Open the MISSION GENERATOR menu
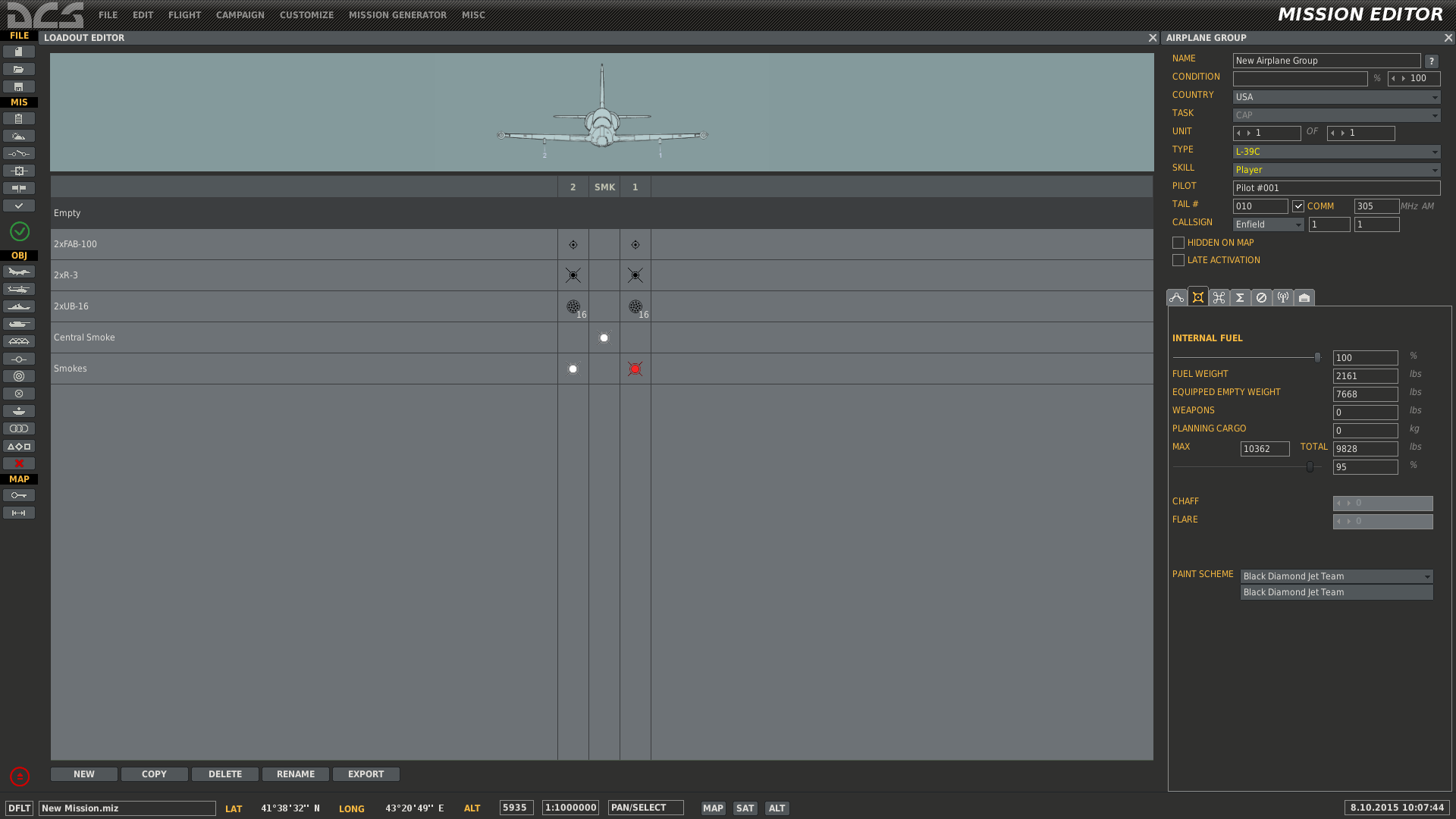 tap(397, 15)
